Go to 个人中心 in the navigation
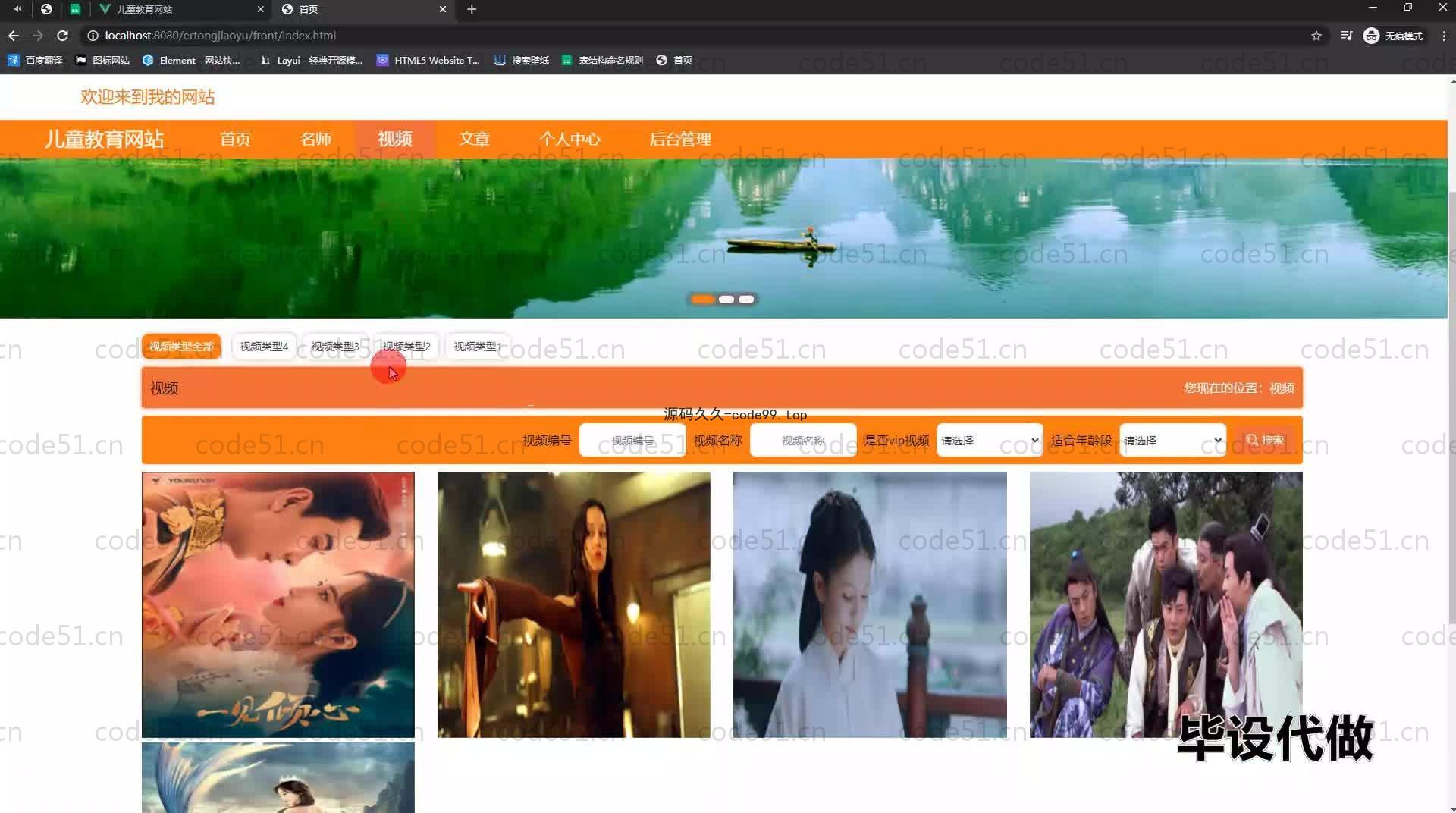The image size is (1456, 813). pyautogui.click(x=570, y=139)
